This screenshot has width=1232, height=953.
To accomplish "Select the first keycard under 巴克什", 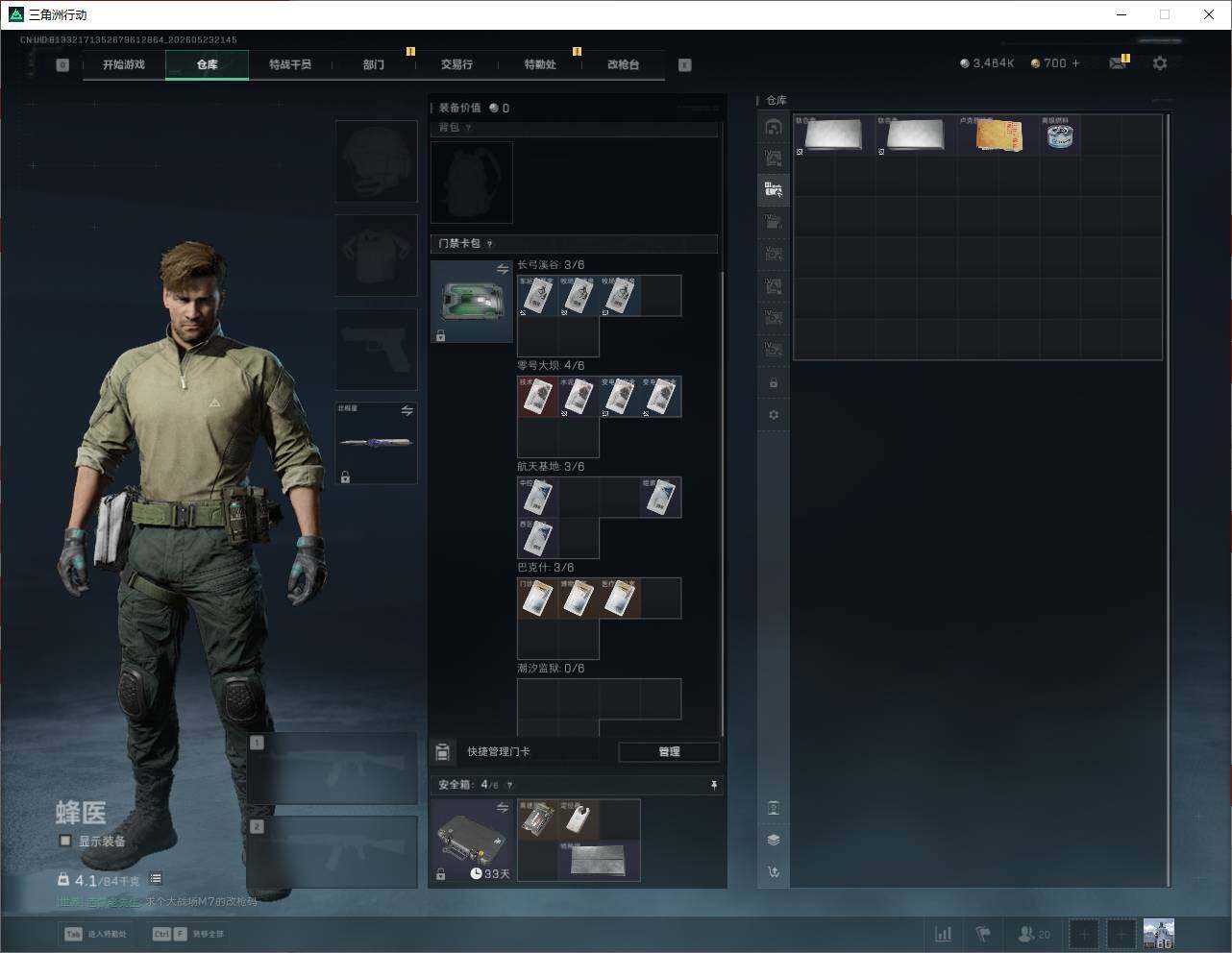I will coord(538,599).
